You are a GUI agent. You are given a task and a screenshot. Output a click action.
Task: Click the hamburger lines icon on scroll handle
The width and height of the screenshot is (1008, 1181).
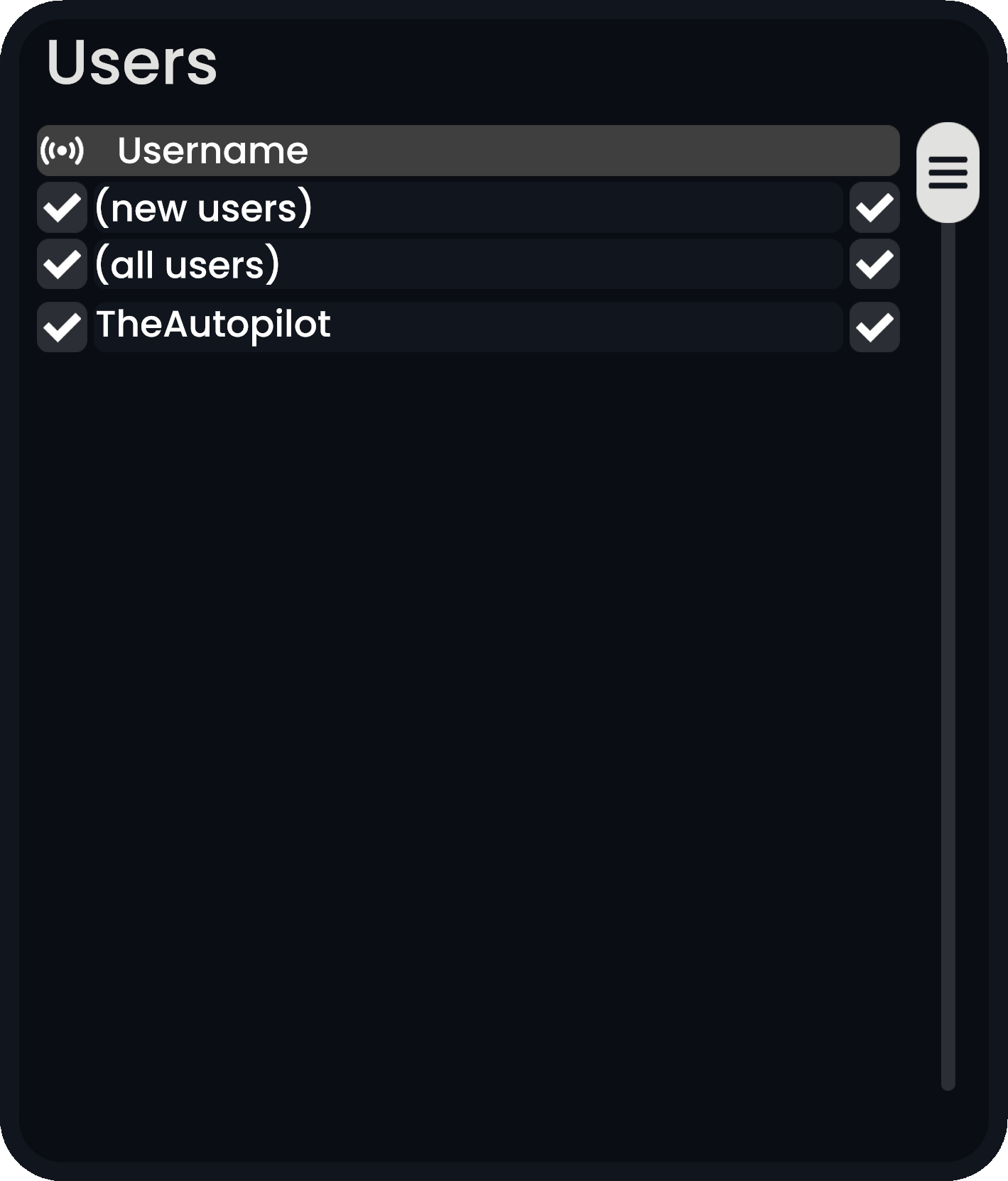(948, 173)
